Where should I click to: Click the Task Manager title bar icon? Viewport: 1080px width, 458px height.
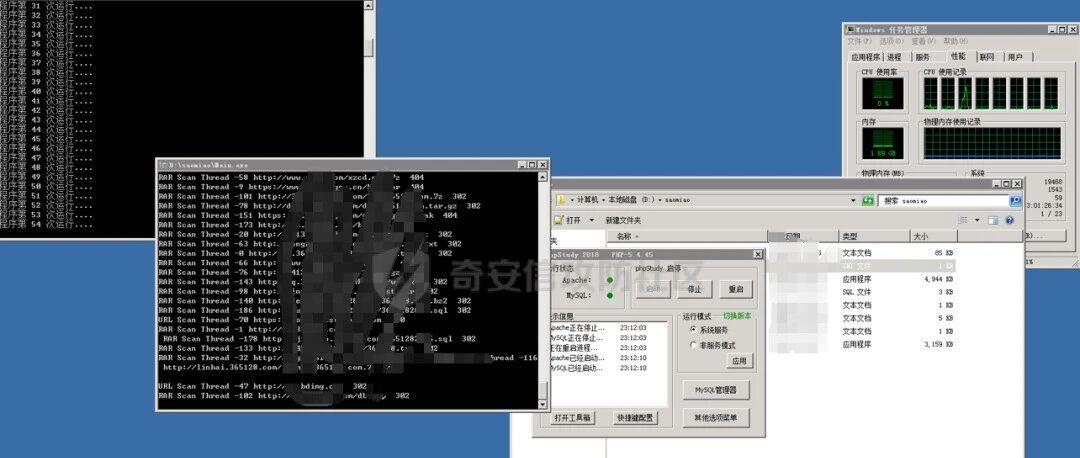coord(851,30)
